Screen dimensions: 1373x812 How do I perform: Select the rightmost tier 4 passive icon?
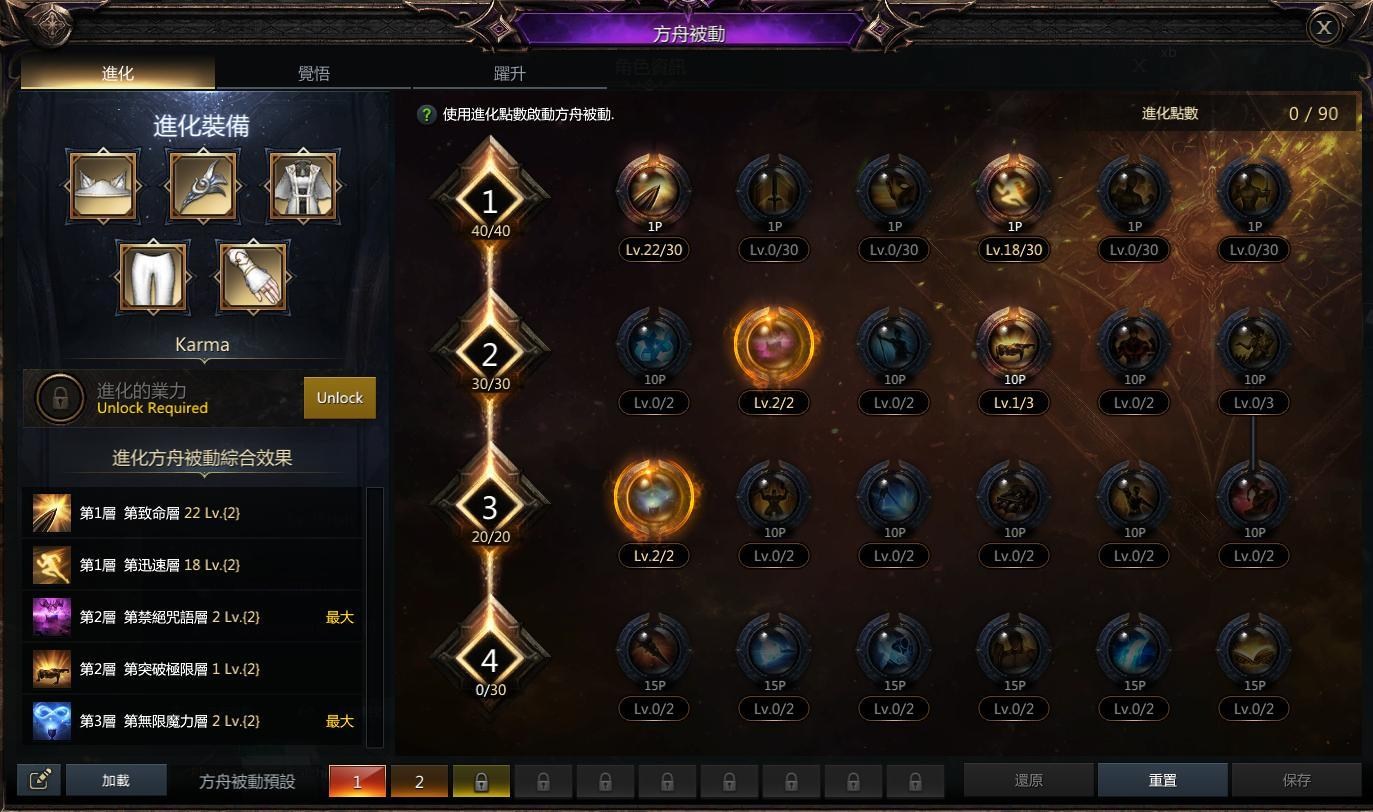[1254, 650]
